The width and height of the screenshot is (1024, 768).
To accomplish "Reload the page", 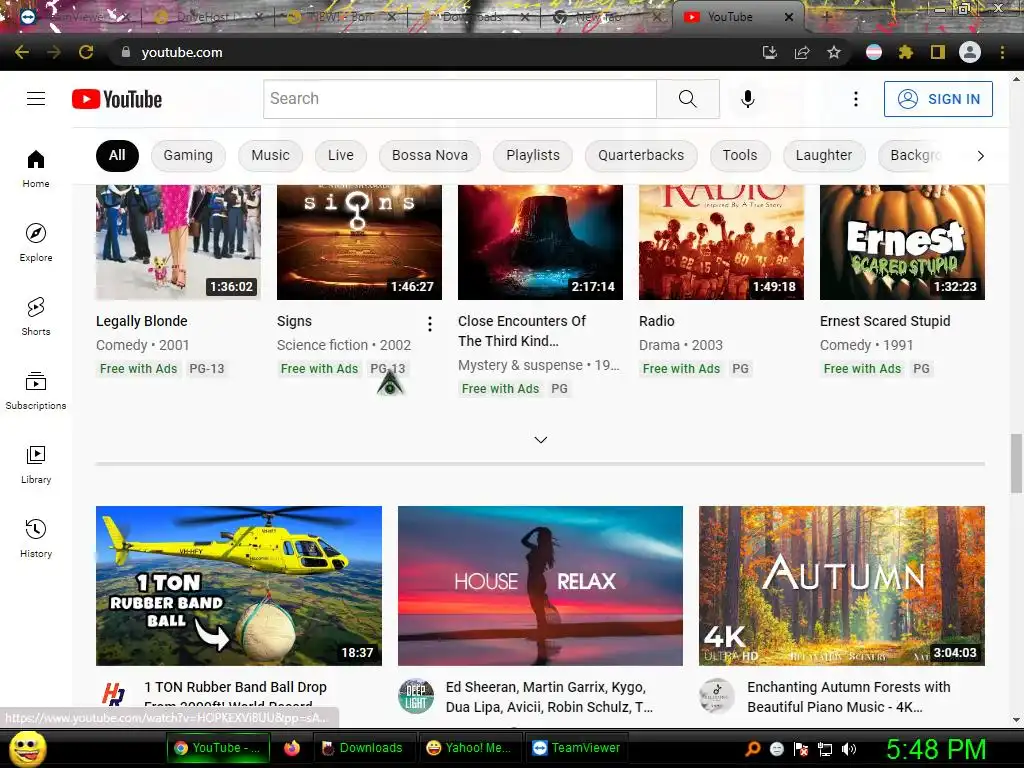I will click(86, 52).
